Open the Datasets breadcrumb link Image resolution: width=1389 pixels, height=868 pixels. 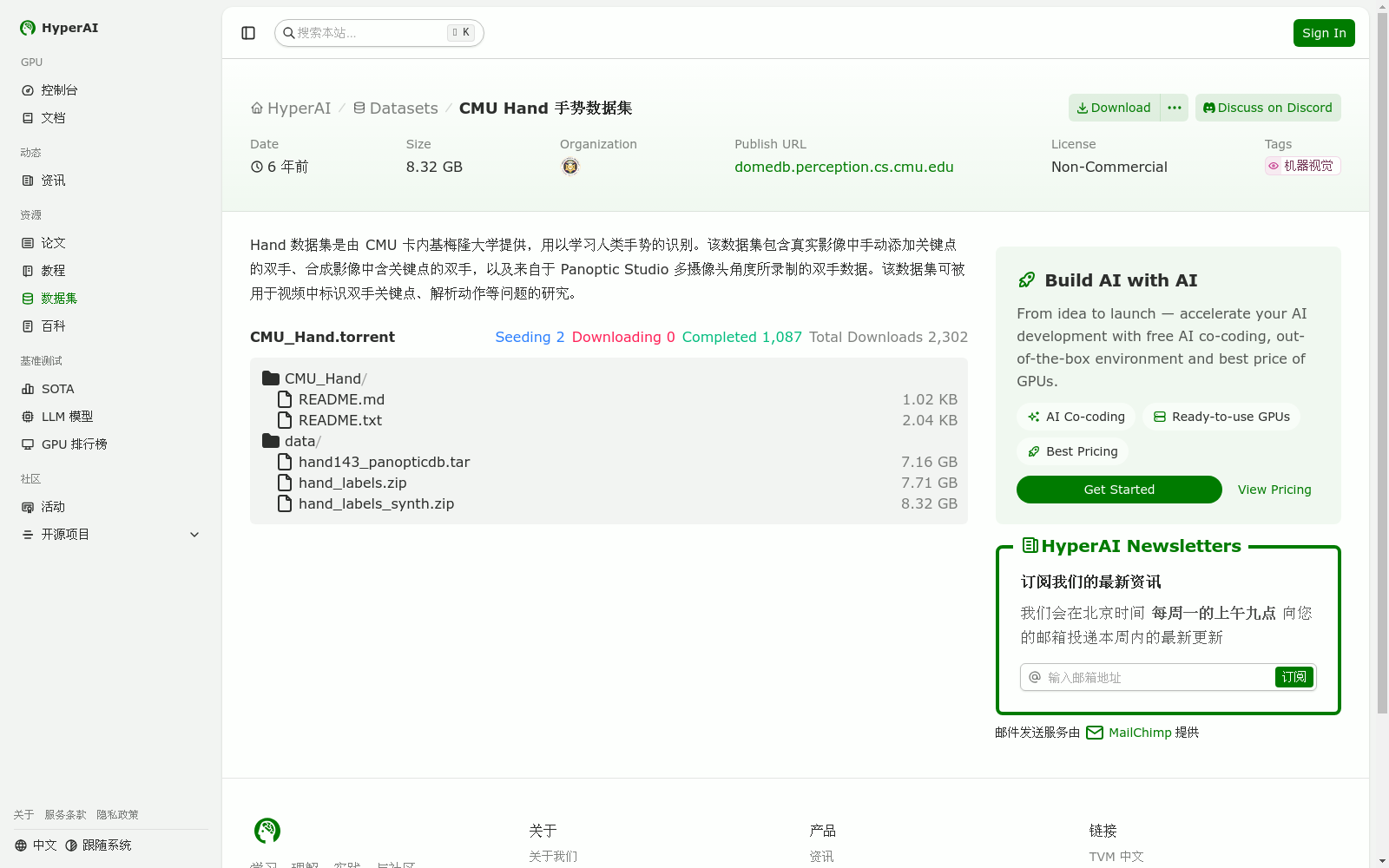[396, 108]
